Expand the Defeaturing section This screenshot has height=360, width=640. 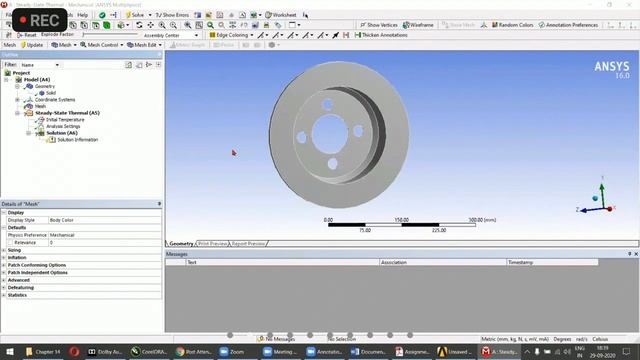click(4, 288)
